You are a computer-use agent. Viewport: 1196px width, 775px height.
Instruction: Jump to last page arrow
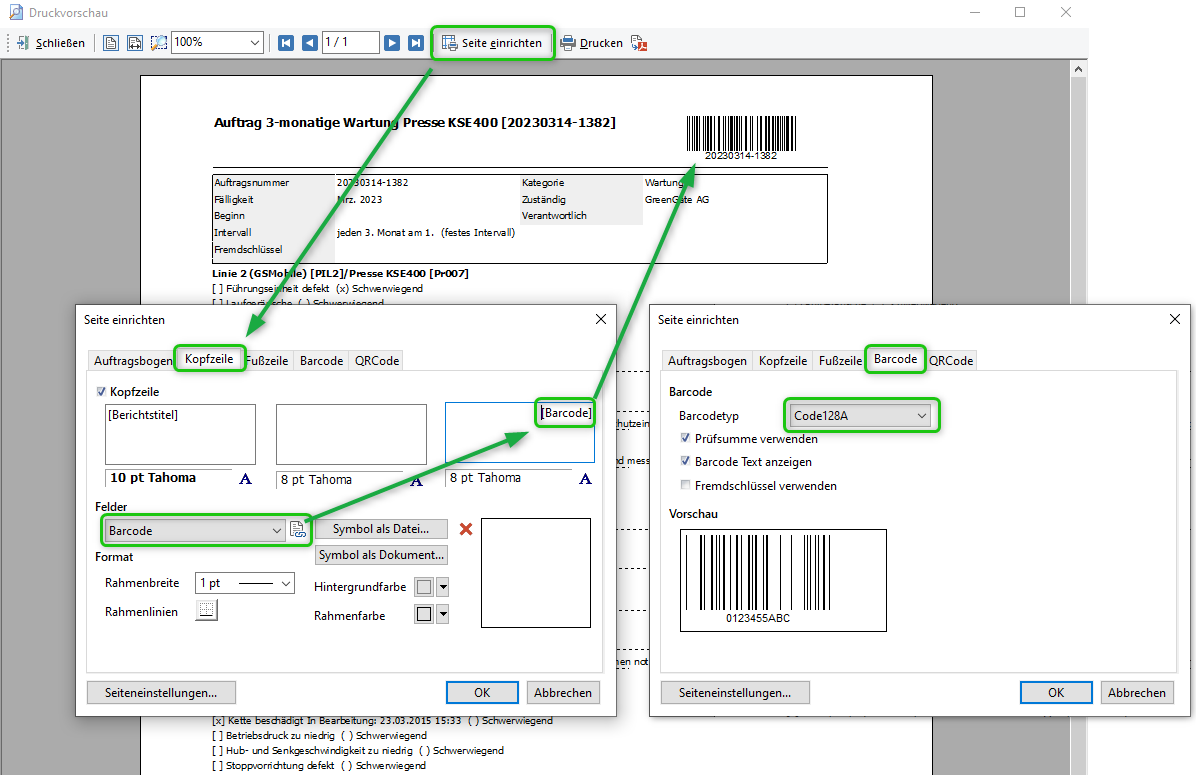[x=416, y=43]
